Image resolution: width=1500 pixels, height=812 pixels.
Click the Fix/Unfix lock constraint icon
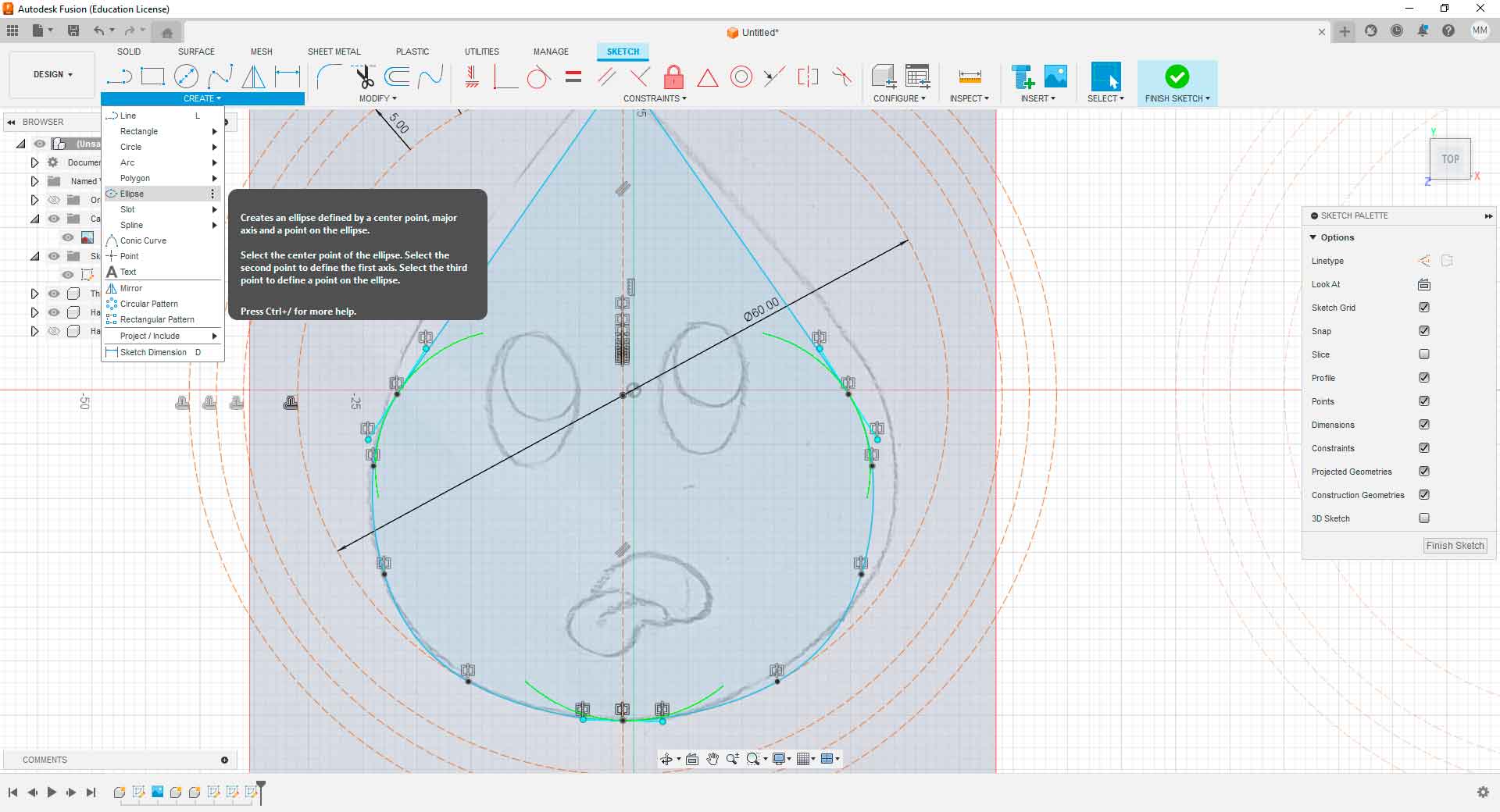coord(673,77)
